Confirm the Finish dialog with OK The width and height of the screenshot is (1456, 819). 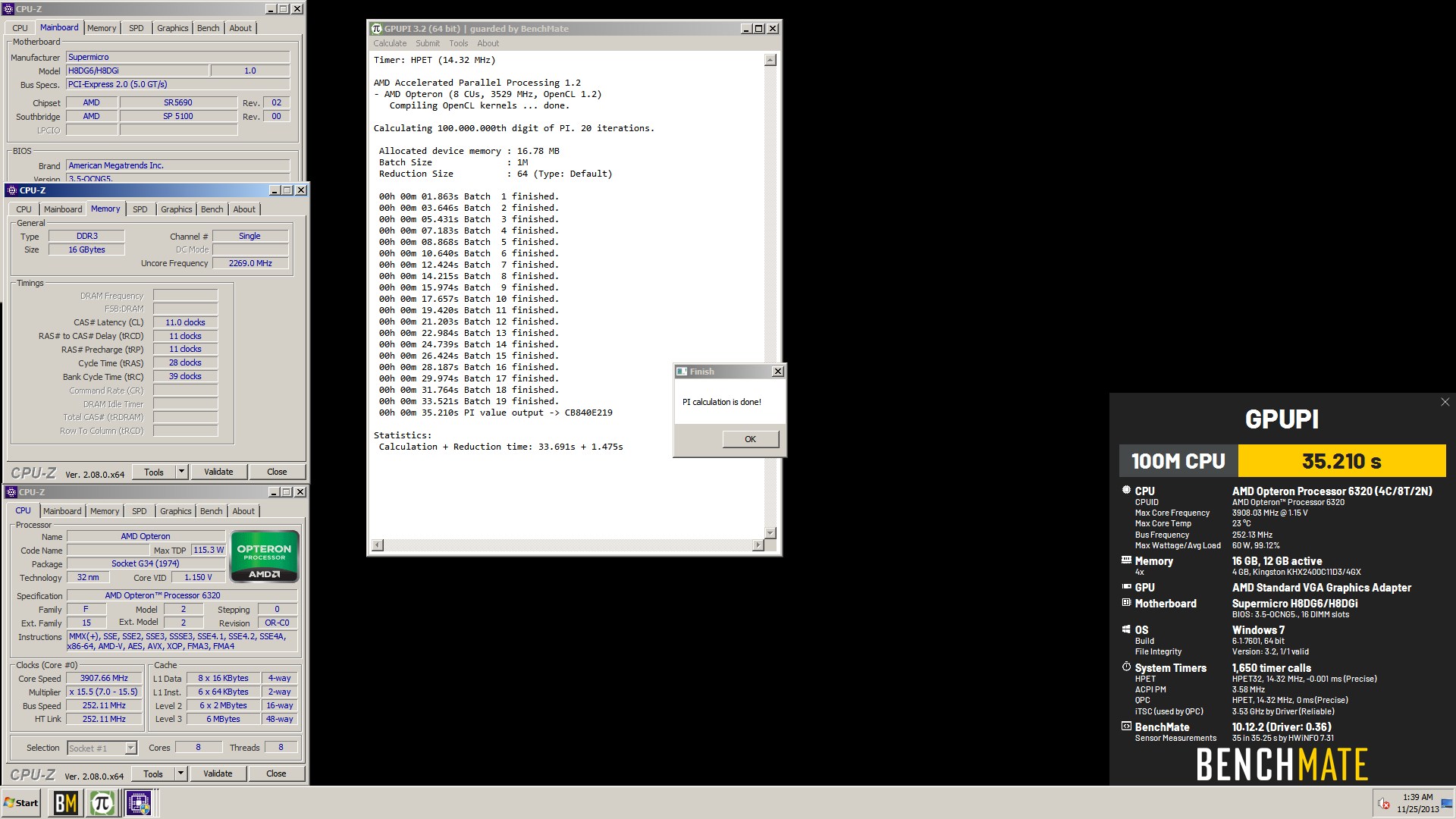(750, 439)
